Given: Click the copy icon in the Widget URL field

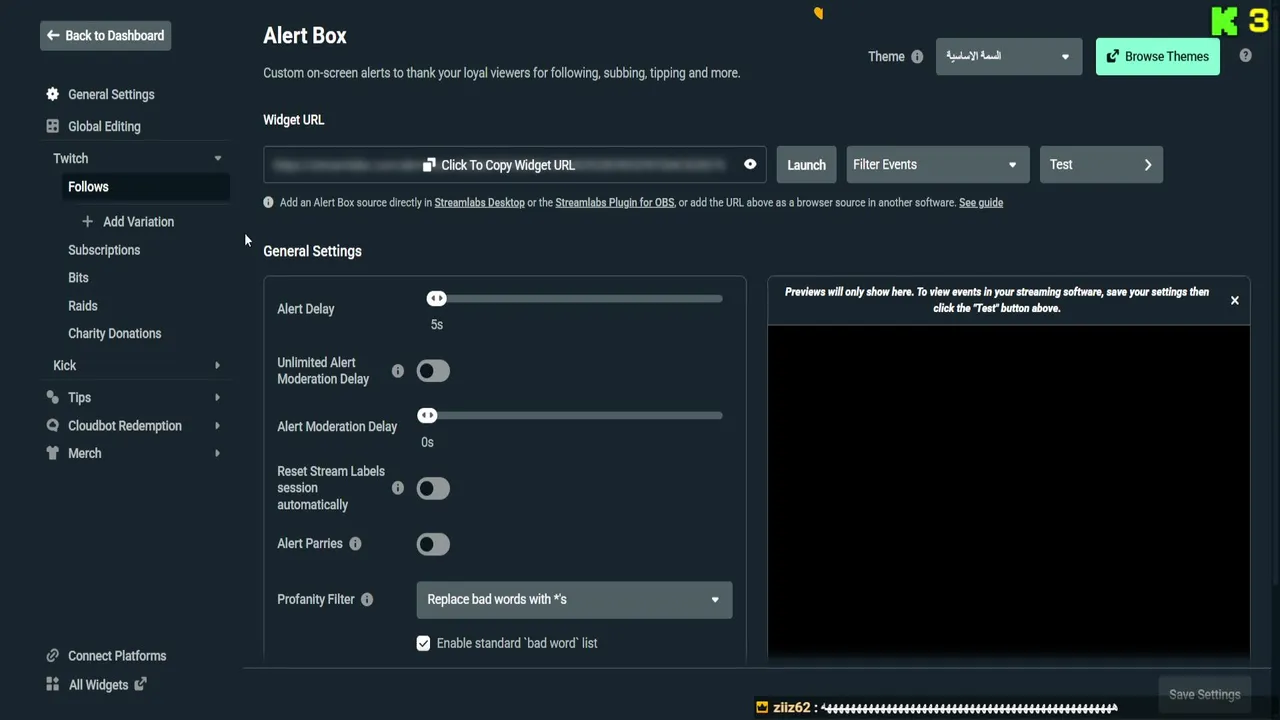Looking at the screenshot, I should [x=429, y=165].
